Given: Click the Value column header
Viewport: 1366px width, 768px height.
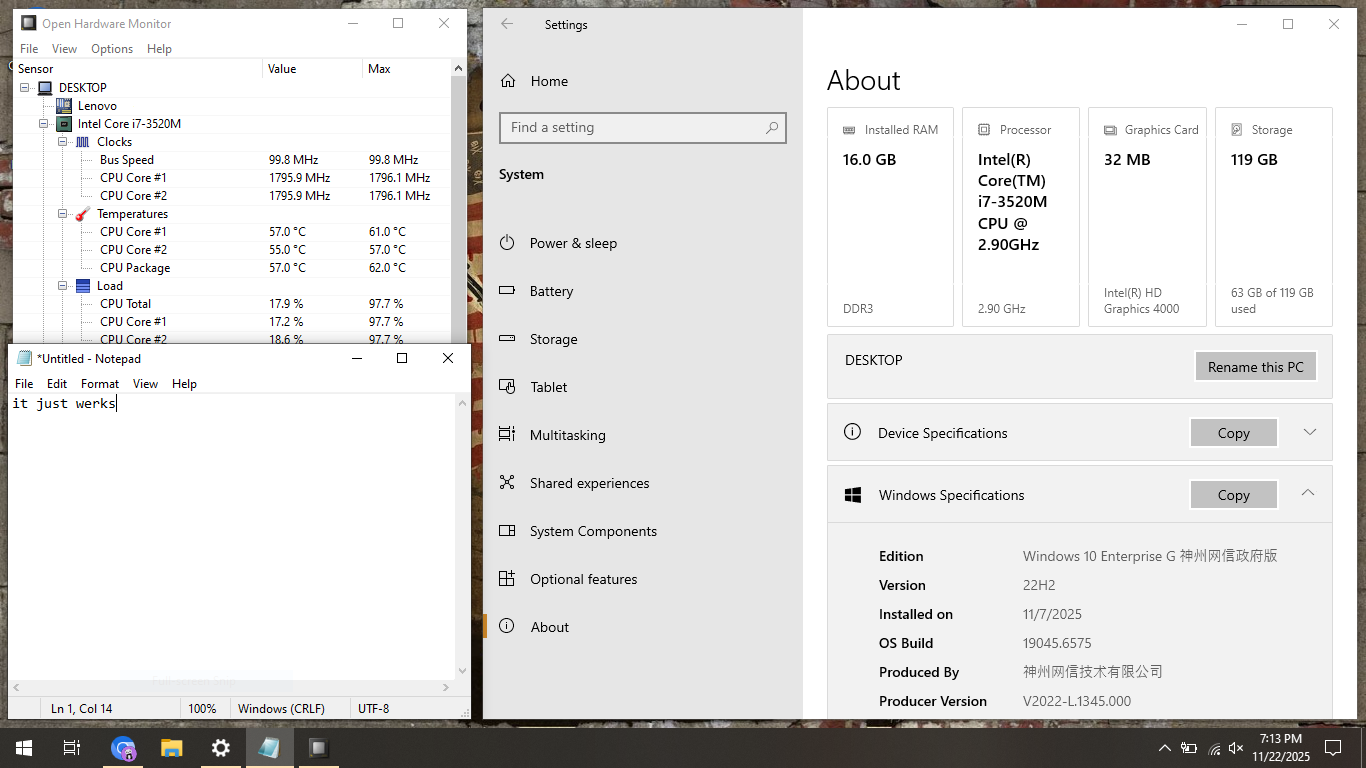Looking at the screenshot, I should click(x=313, y=69).
